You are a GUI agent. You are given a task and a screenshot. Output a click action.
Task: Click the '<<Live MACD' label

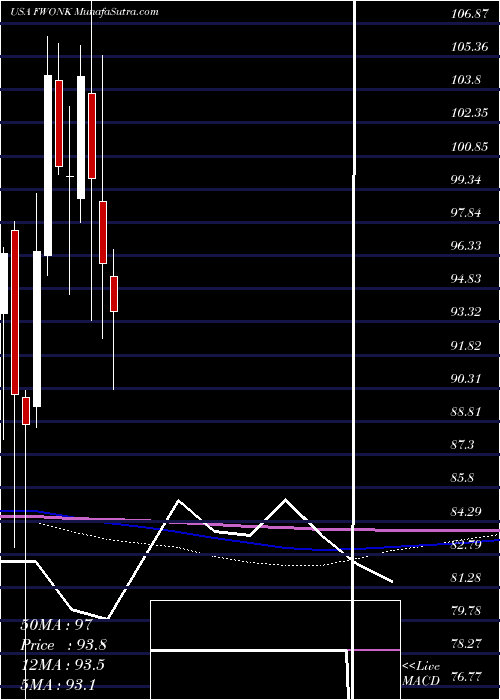point(421,673)
